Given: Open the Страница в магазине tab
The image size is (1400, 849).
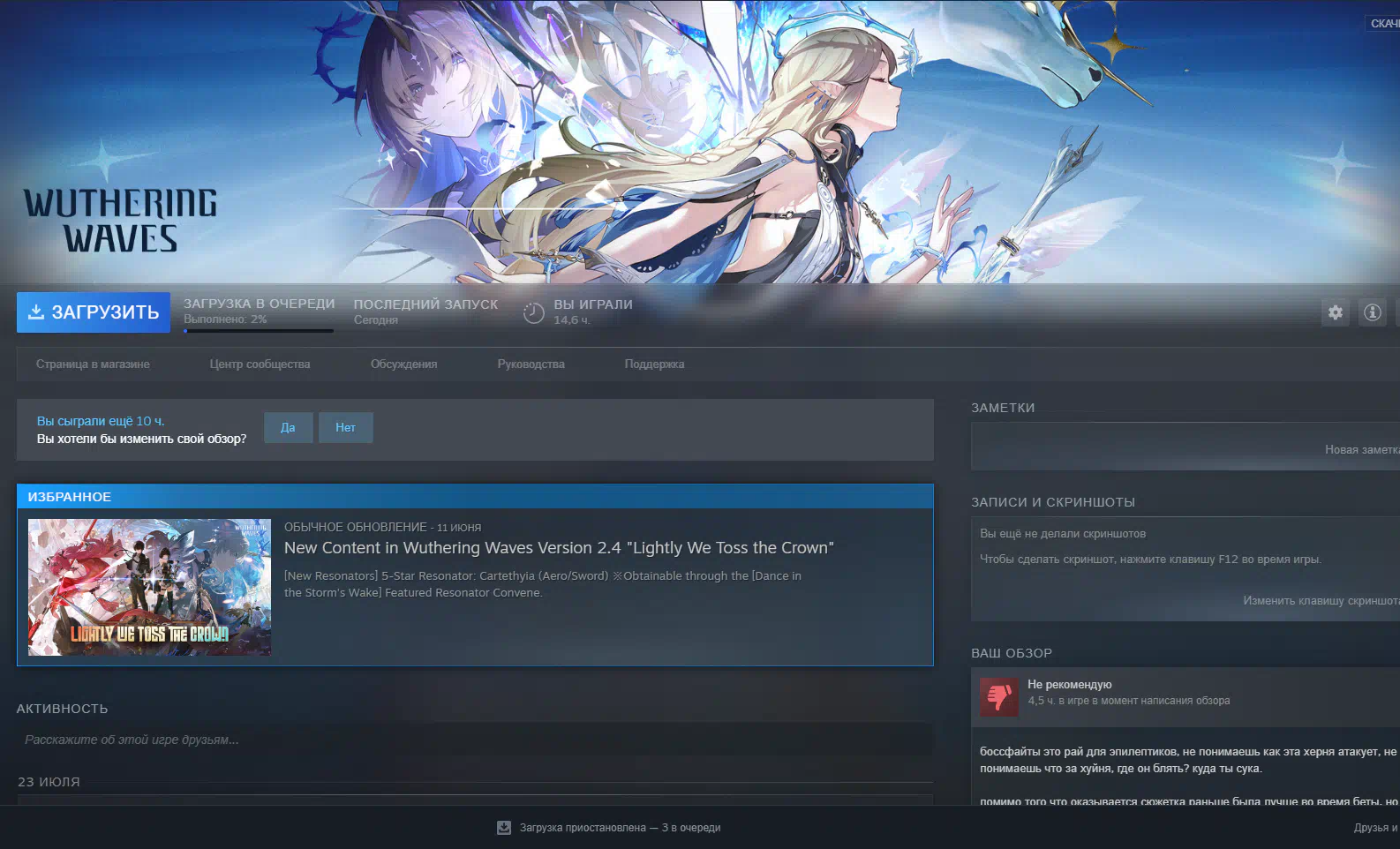Looking at the screenshot, I should [x=93, y=364].
